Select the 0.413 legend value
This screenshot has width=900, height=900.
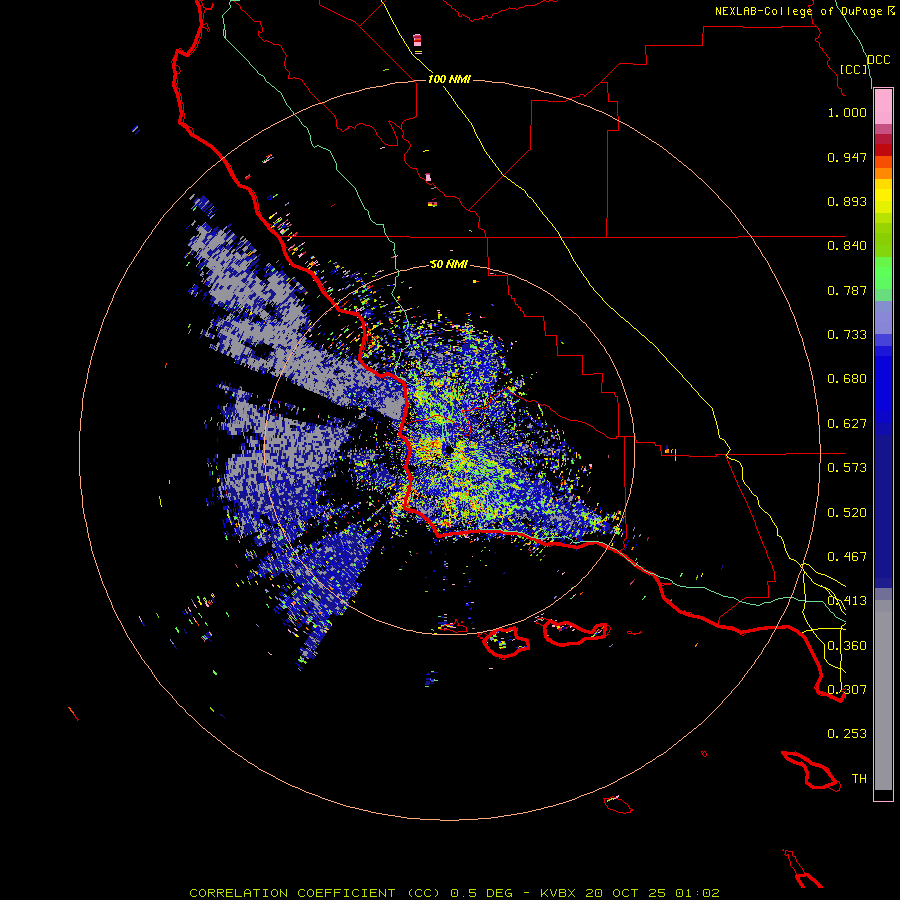click(x=847, y=601)
